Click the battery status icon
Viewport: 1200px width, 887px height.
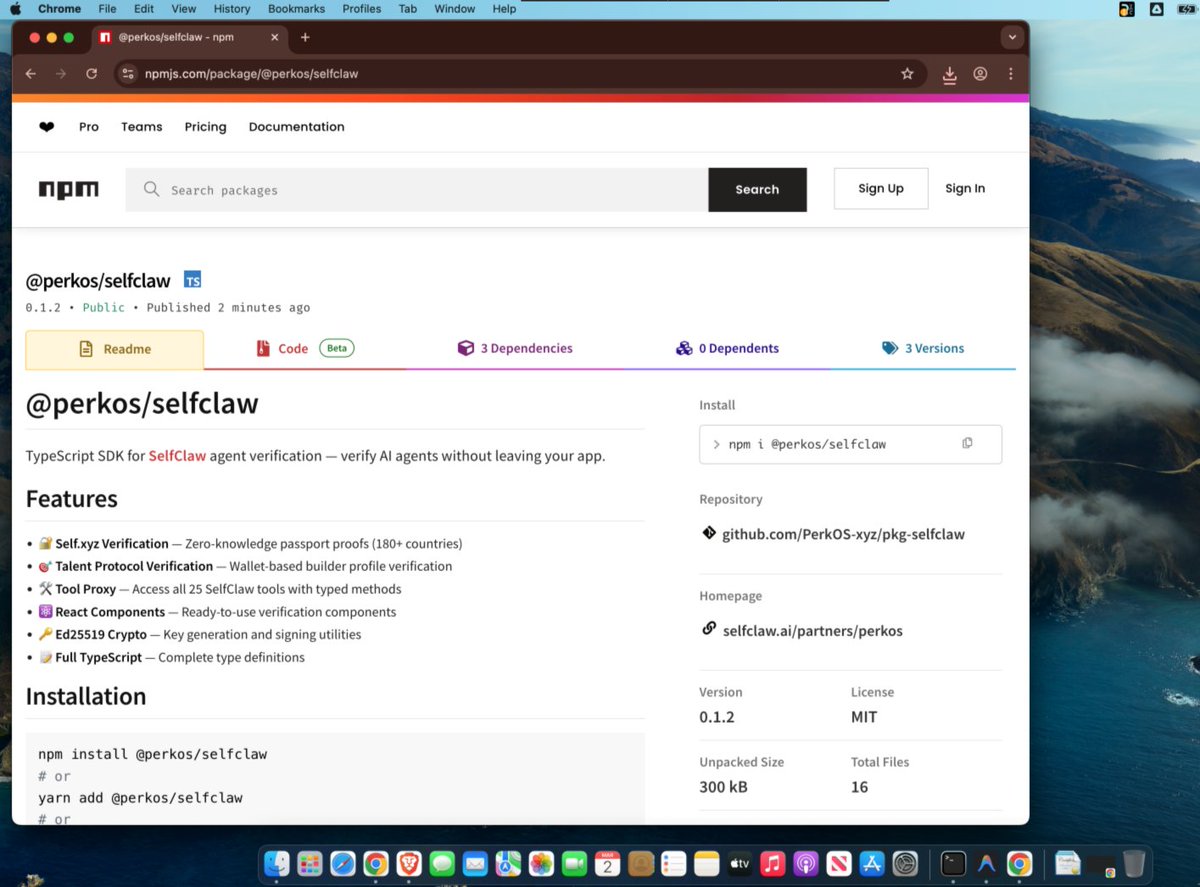(1186, 9)
